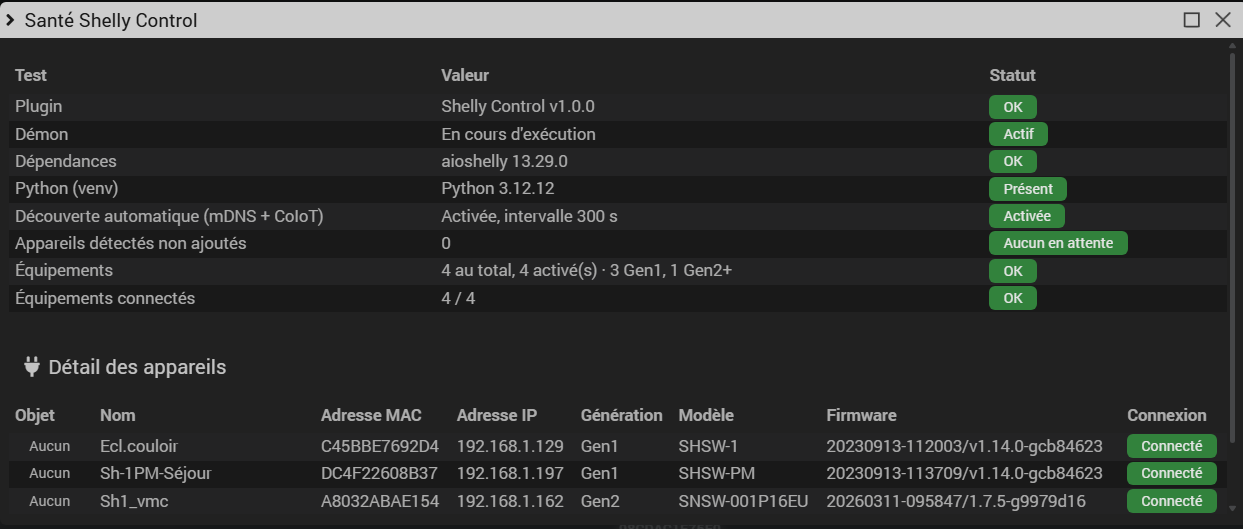Click the Activée badge for Découverte automatique
1243x529 pixels.
click(x=1027, y=216)
